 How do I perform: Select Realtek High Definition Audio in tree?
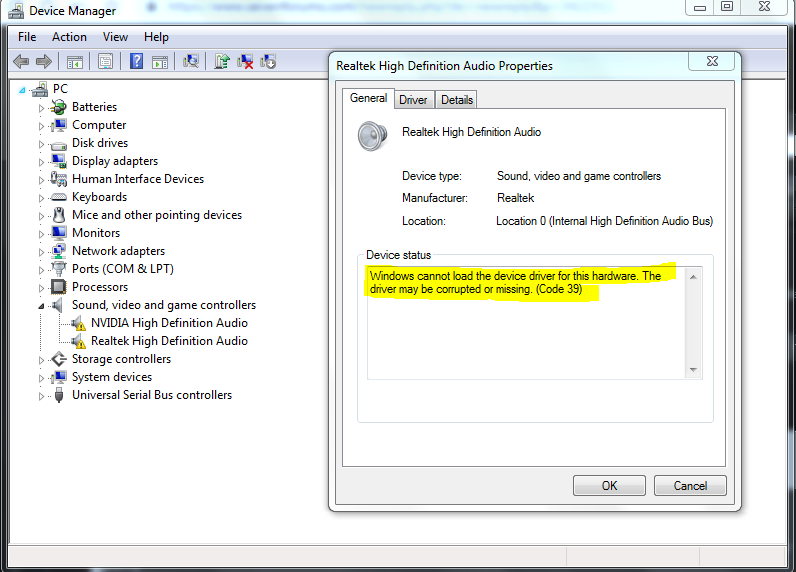[169, 341]
